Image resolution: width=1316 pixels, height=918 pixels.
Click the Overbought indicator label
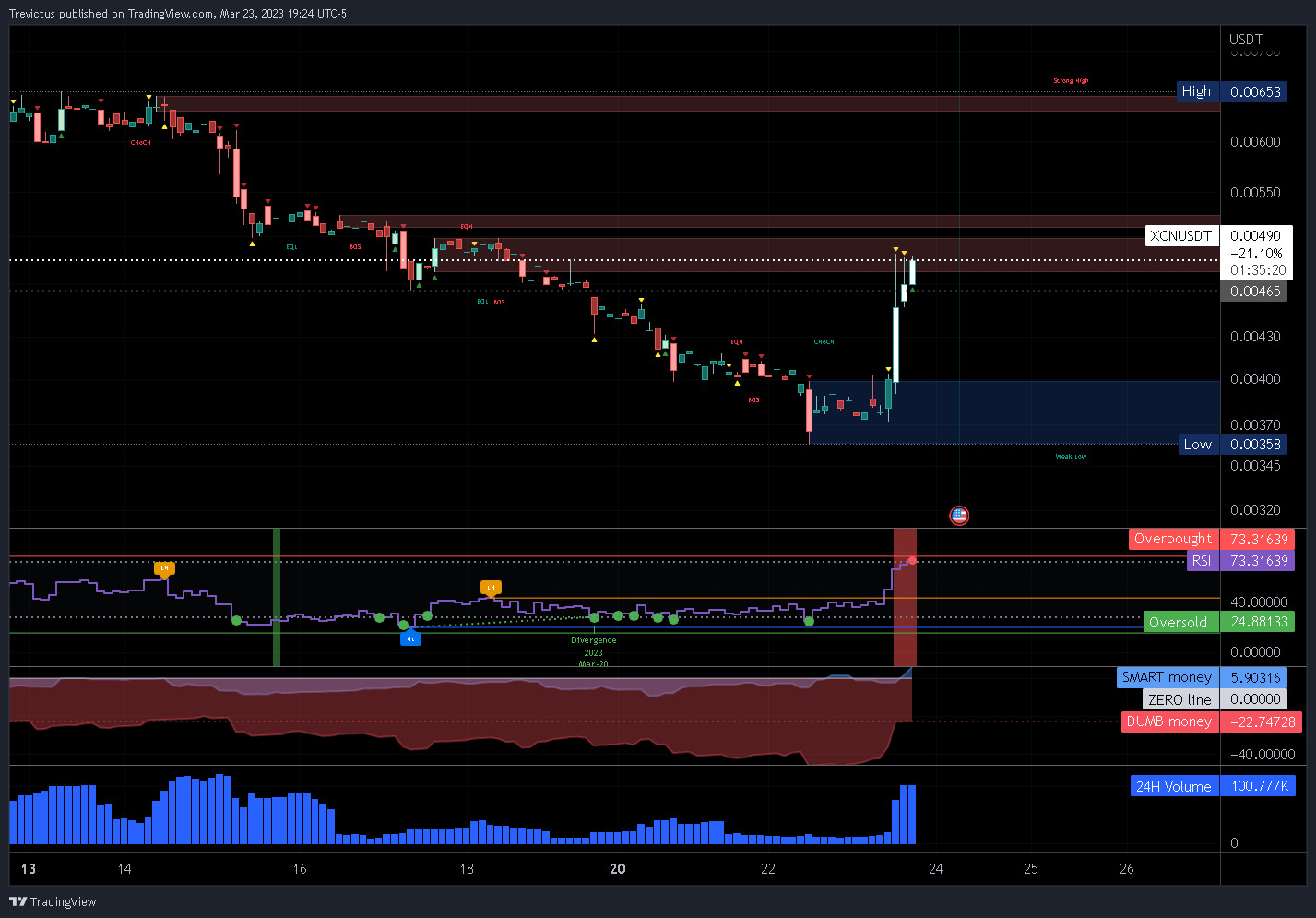coord(1173,539)
